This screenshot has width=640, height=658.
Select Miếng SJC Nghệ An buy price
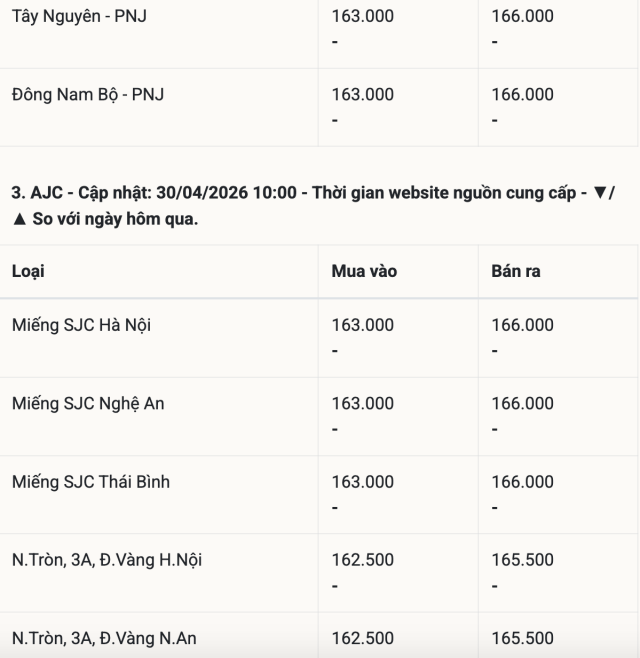click(363, 404)
